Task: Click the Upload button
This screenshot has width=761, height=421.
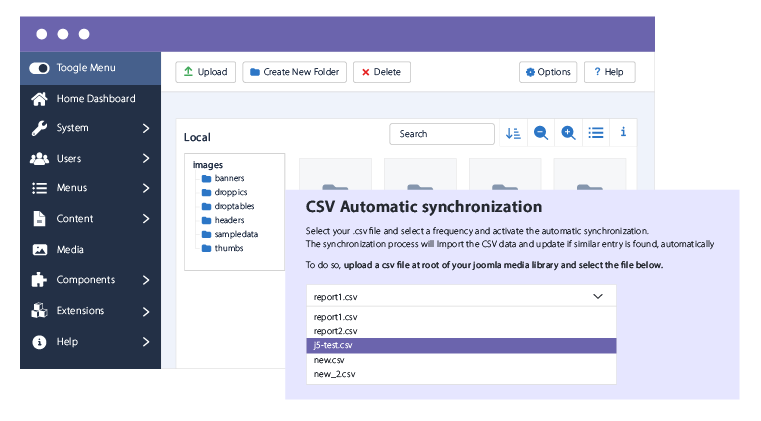Action: point(205,72)
